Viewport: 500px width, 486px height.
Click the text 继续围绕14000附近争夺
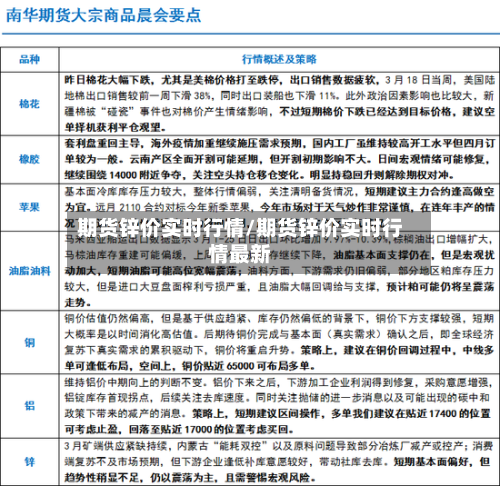click(123, 175)
